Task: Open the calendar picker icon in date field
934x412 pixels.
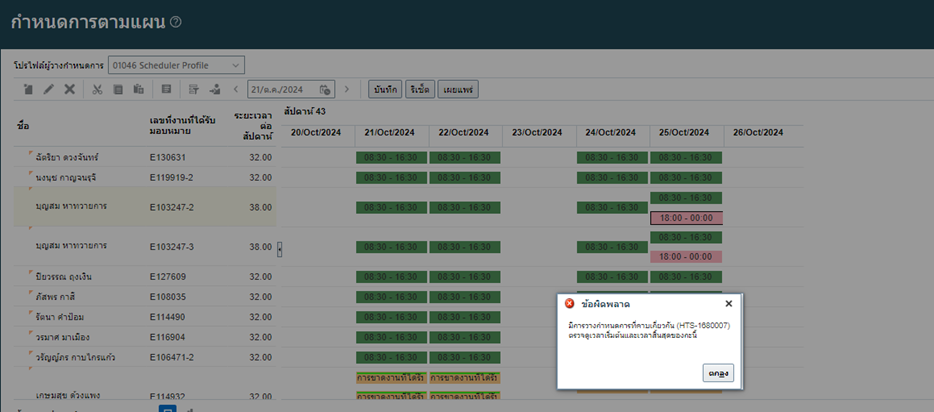Action: (325, 90)
